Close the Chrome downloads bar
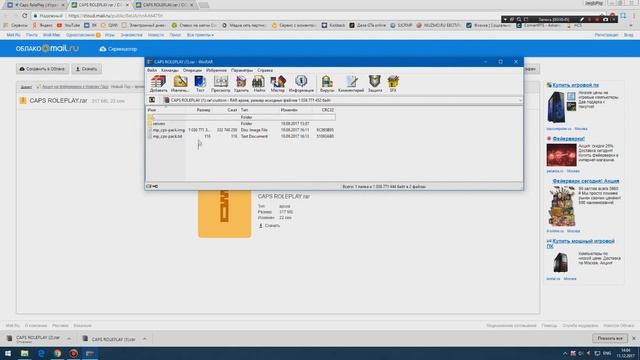 [633, 338]
